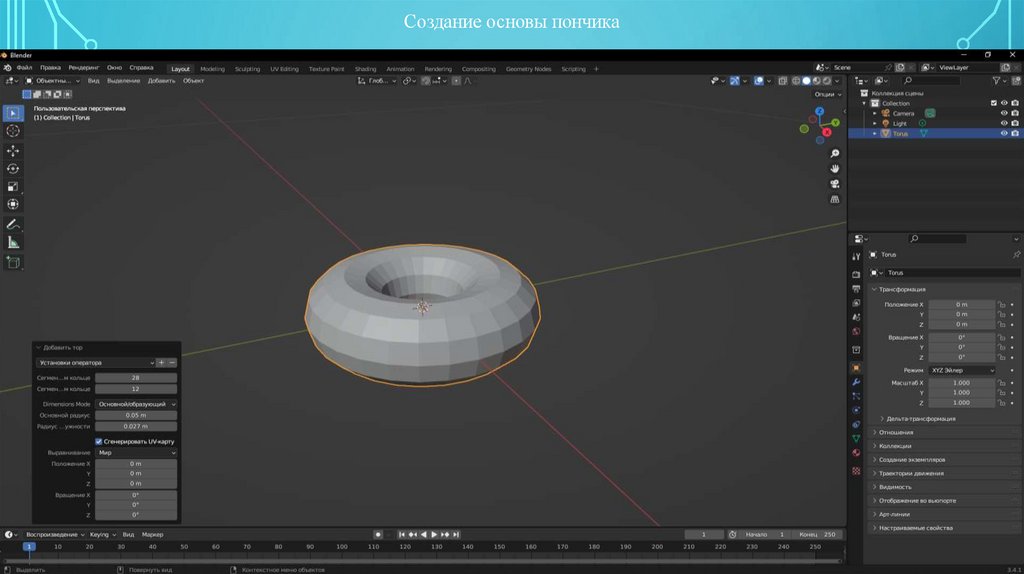Select the 3D Cursor tool
The width and height of the screenshot is (1024, 574).
click(13, 131)
